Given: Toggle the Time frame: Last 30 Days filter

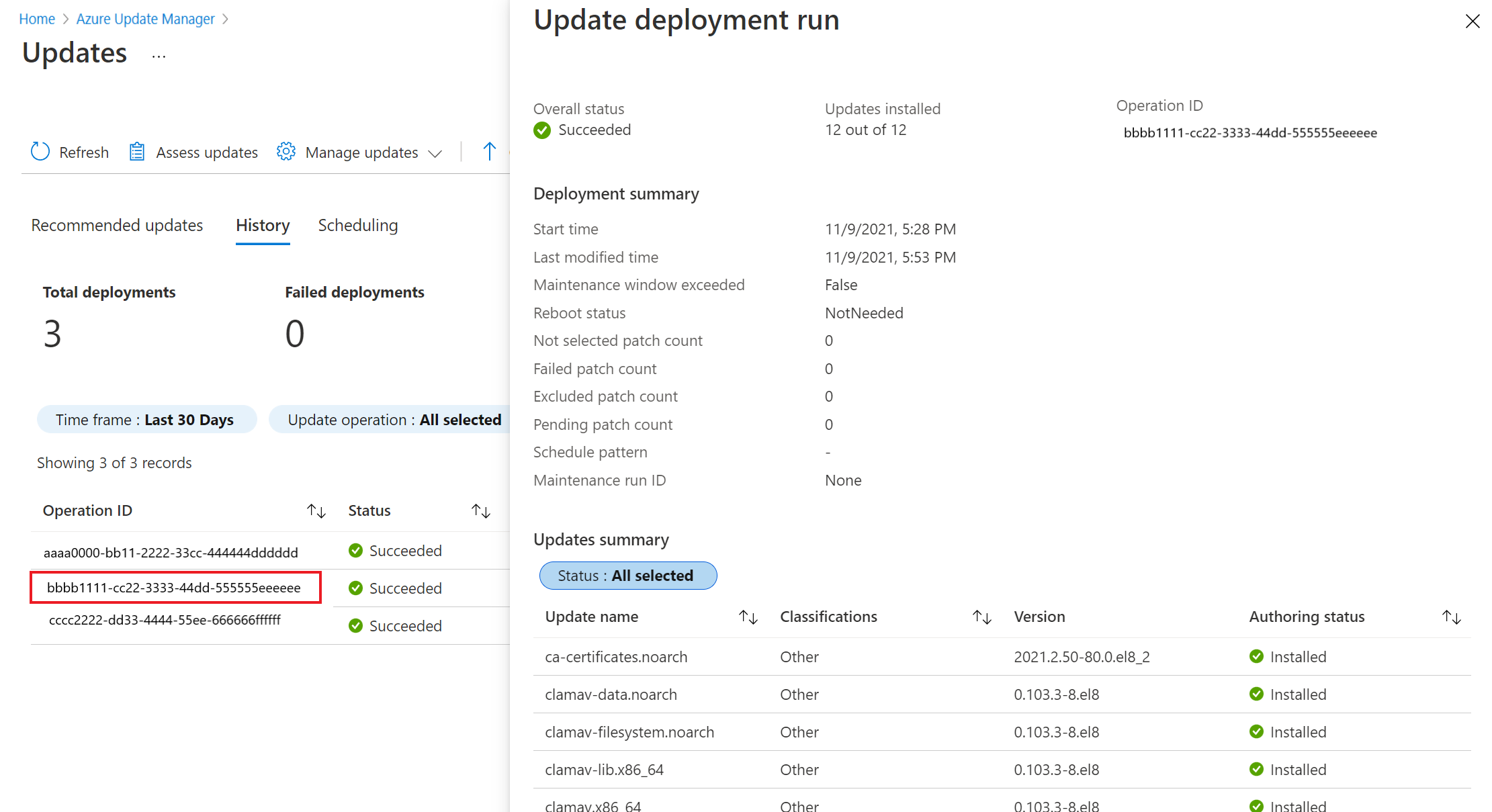Looking at the screenshot, I should pos(145,419).
